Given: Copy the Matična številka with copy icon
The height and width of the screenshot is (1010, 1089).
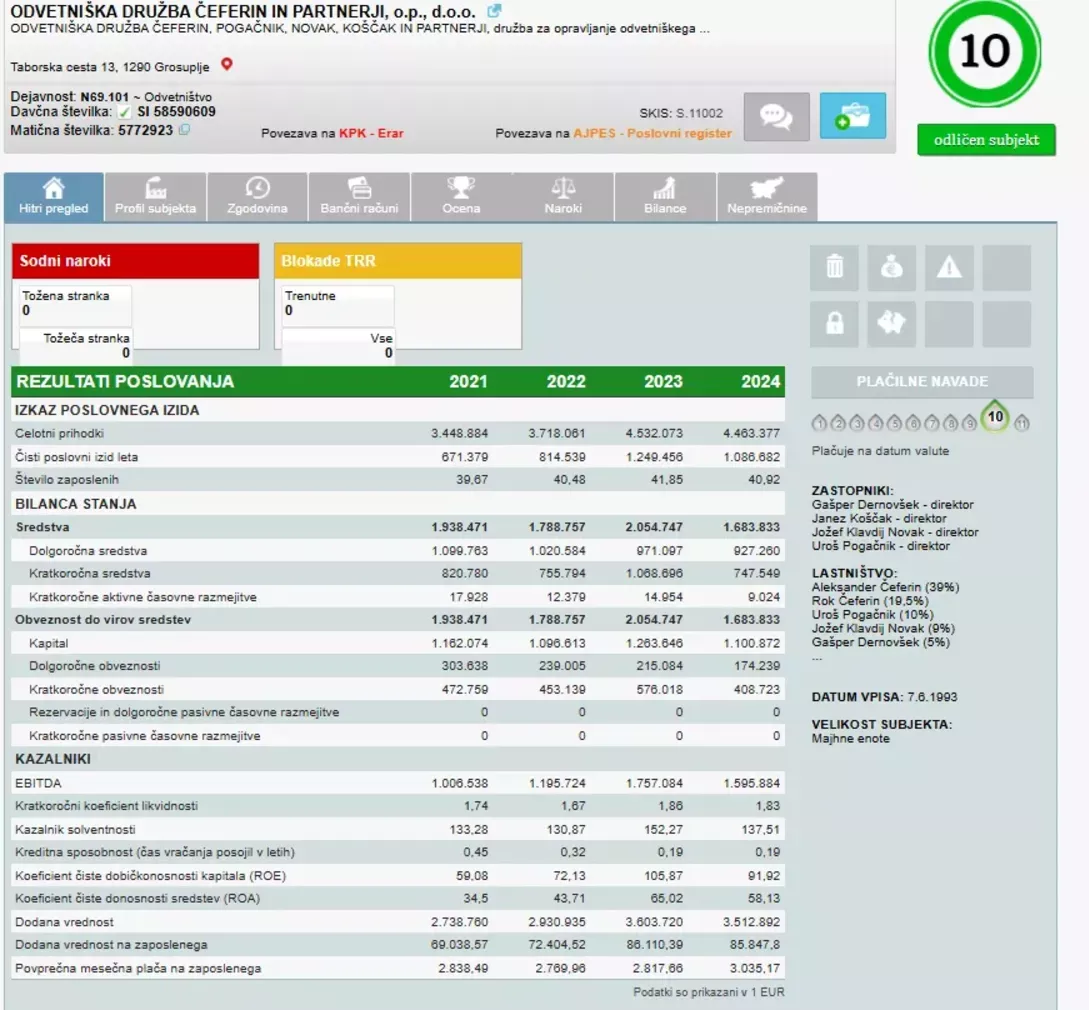Looking at the screenshot, I should pos(184,130).
